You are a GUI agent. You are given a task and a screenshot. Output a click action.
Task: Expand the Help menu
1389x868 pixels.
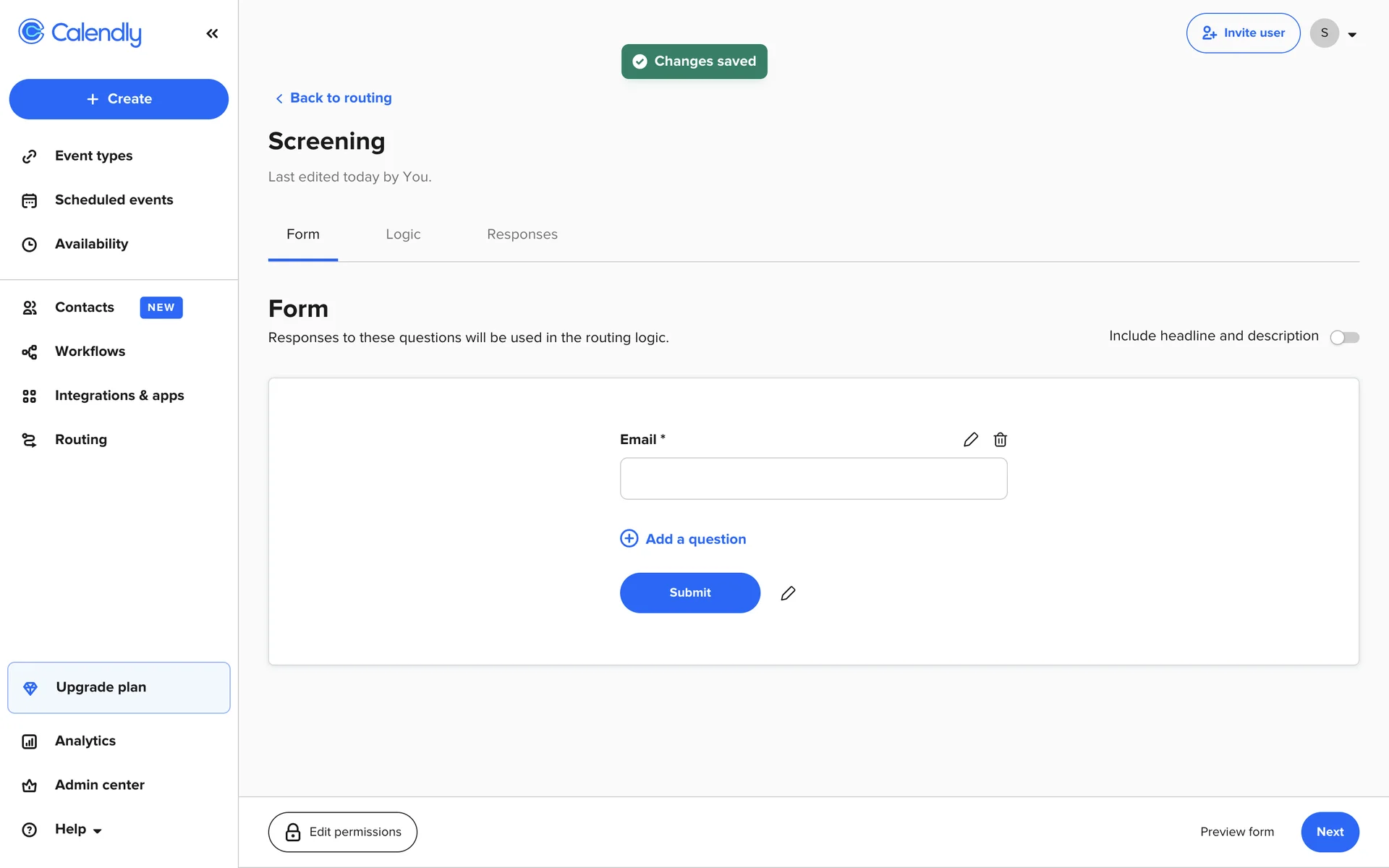(77, 830)
